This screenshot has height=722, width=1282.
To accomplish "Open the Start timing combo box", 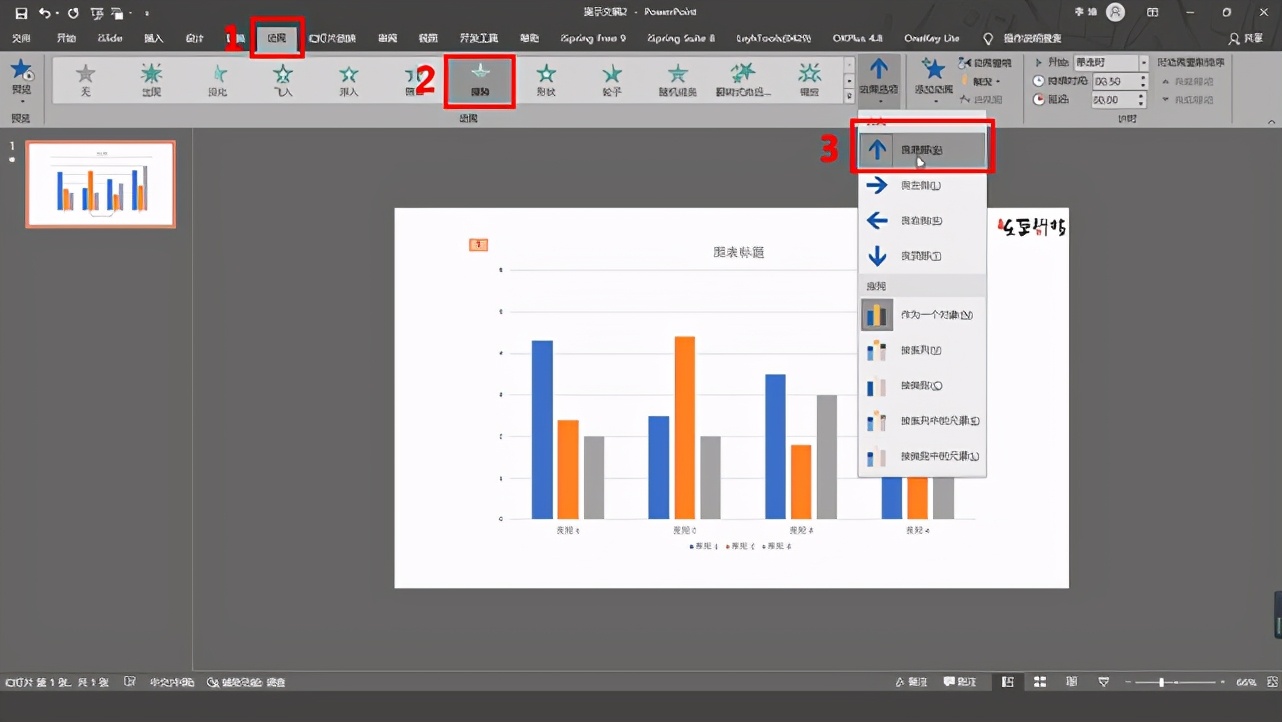I will tap(1112, 62).
